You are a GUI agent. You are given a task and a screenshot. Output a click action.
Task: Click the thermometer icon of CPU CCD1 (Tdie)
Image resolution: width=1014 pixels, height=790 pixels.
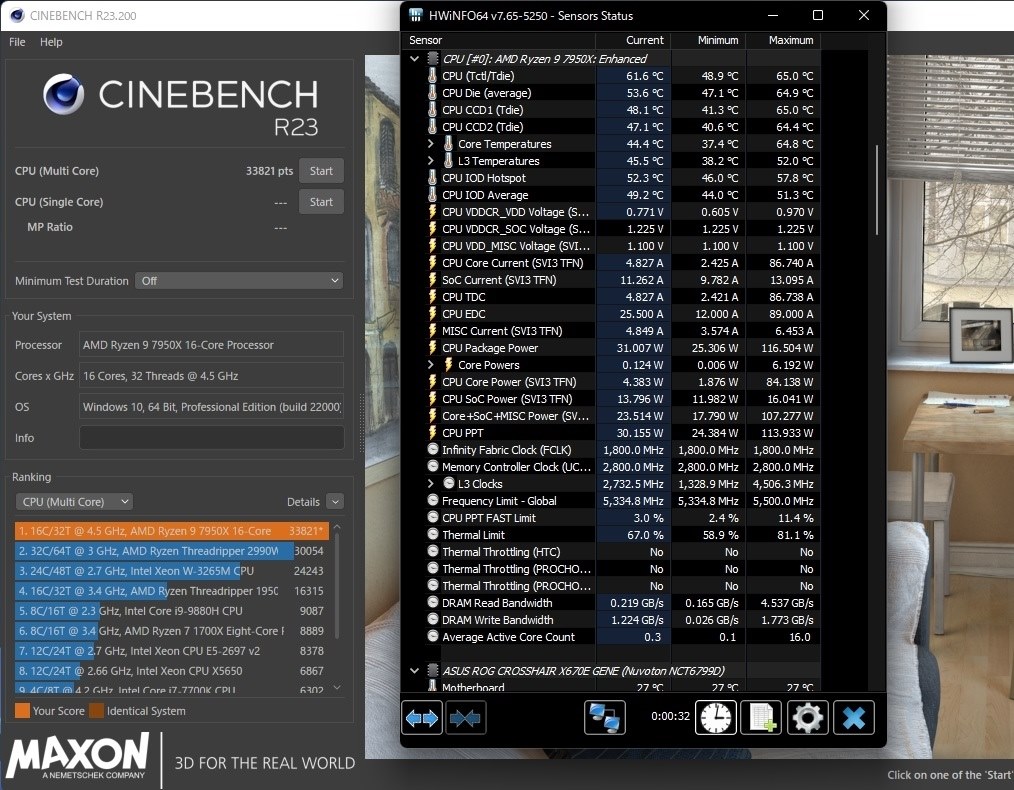(433, 110)
